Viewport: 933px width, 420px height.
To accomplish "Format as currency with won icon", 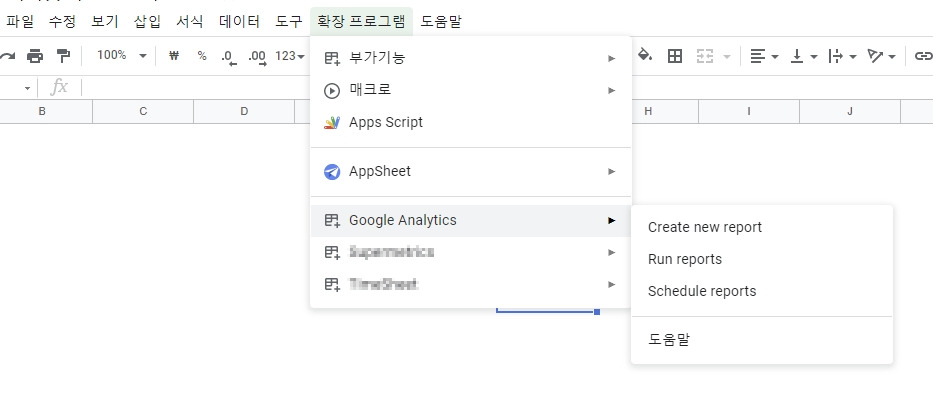I will (x=174, y=56).
